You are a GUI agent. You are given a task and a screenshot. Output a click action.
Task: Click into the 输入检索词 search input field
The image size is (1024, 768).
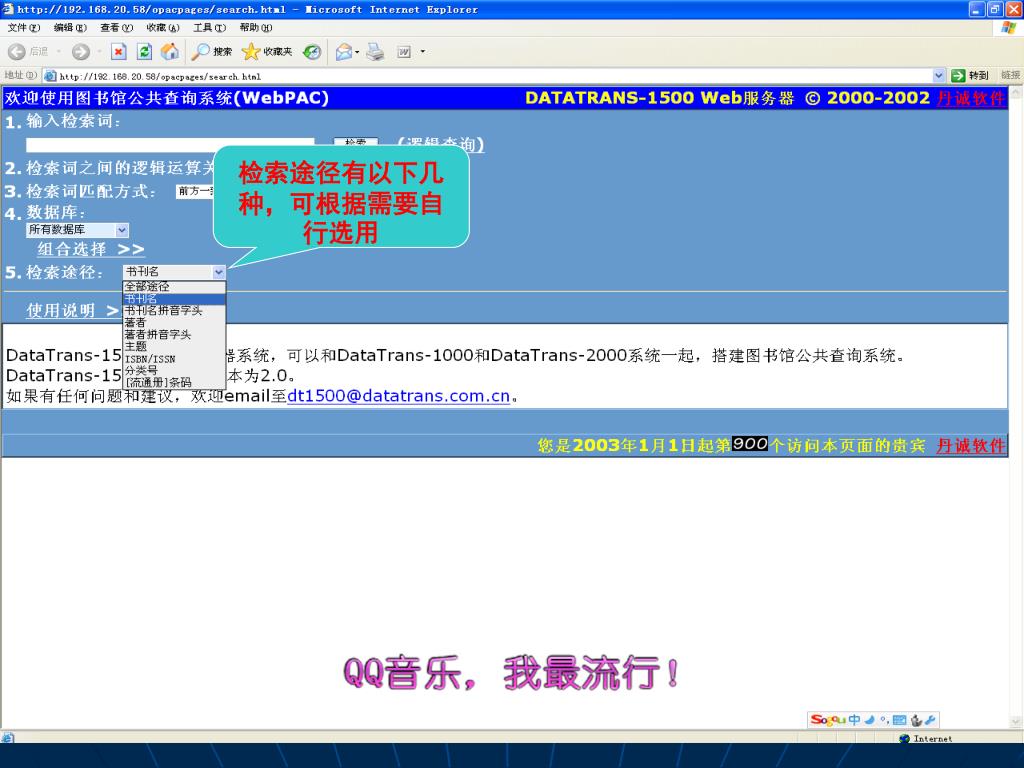tap(170, 144)
